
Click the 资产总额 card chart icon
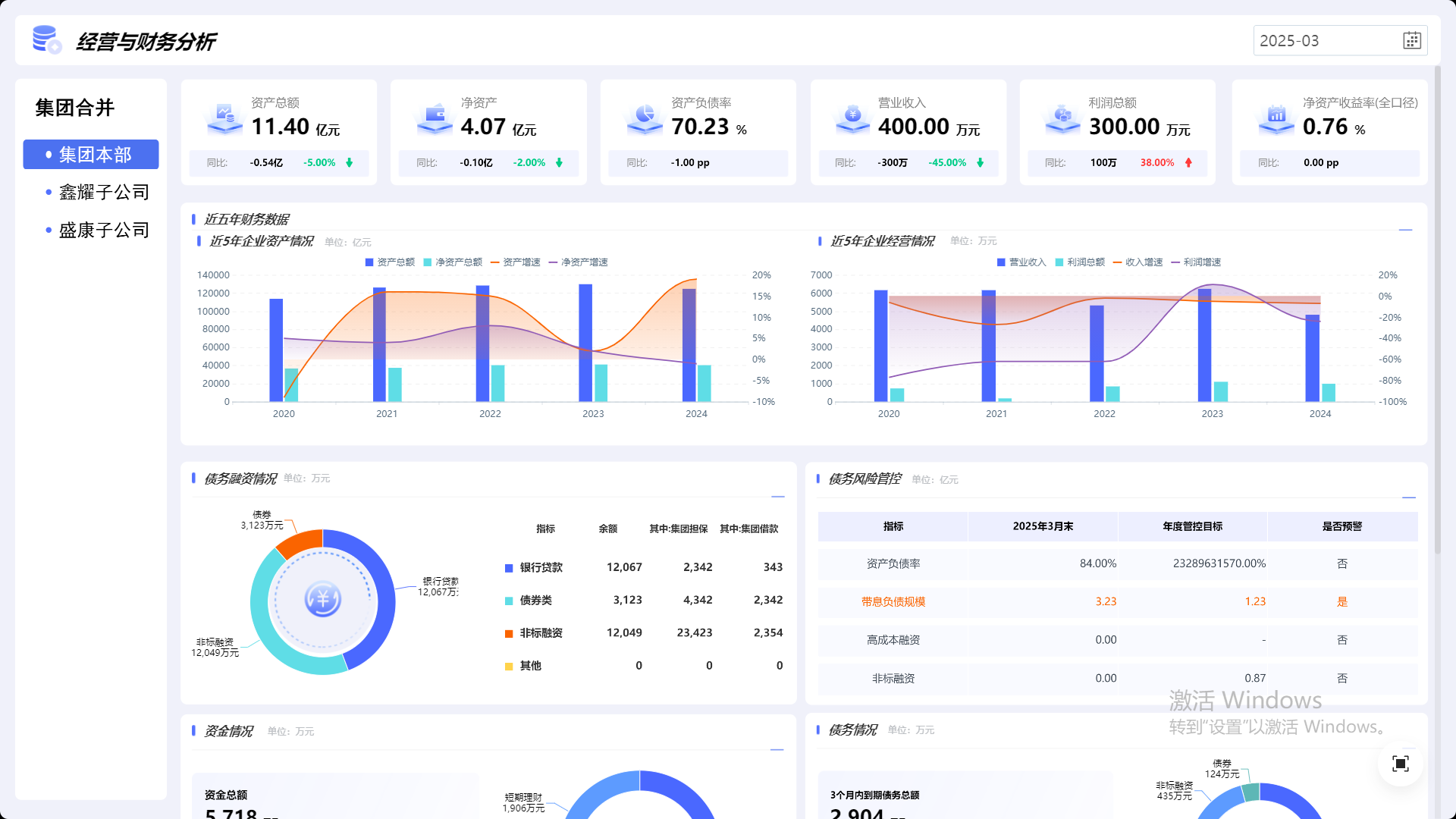coord(224,118)
